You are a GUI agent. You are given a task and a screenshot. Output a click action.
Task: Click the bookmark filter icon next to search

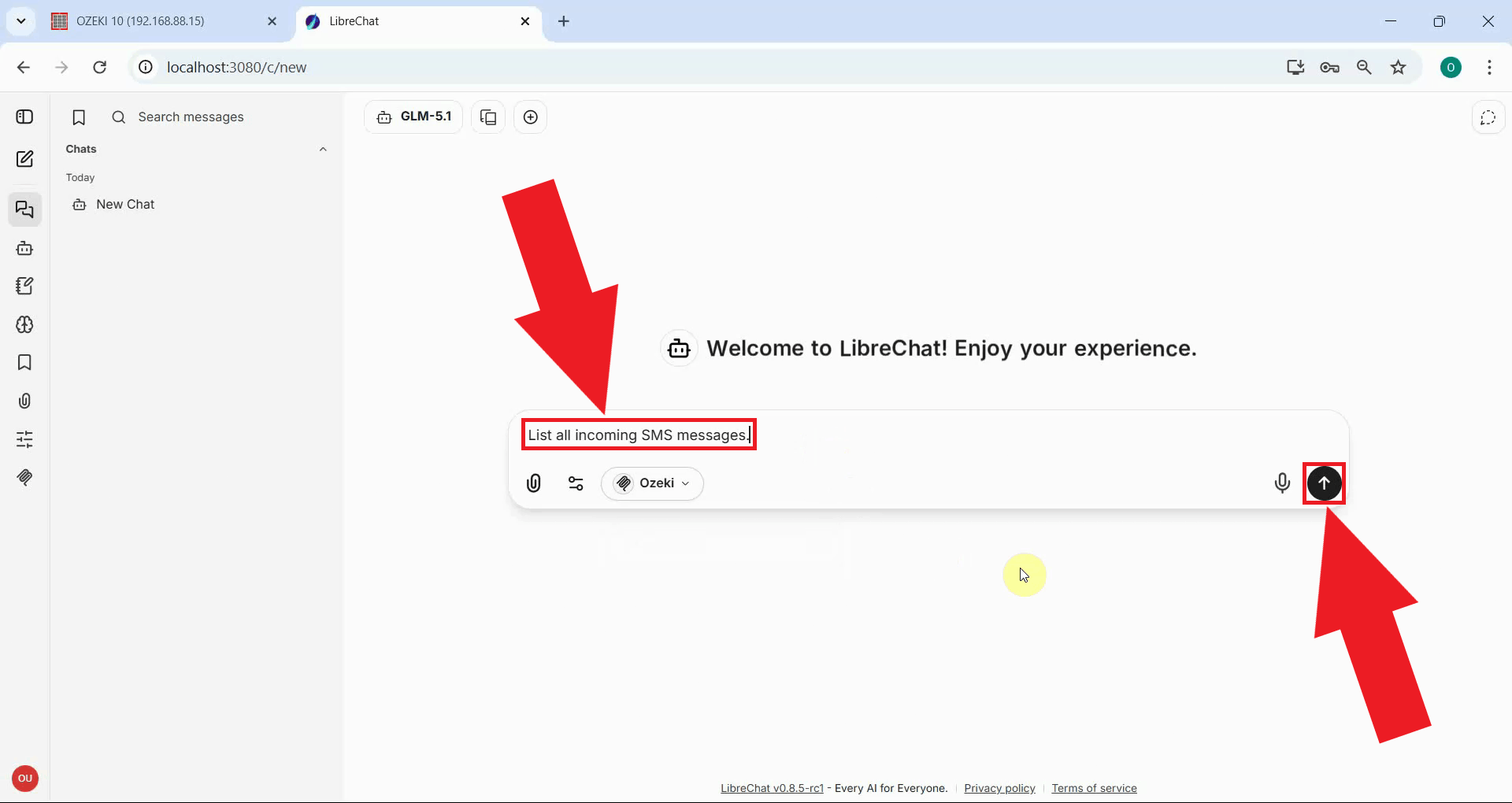tap(79, 117)
